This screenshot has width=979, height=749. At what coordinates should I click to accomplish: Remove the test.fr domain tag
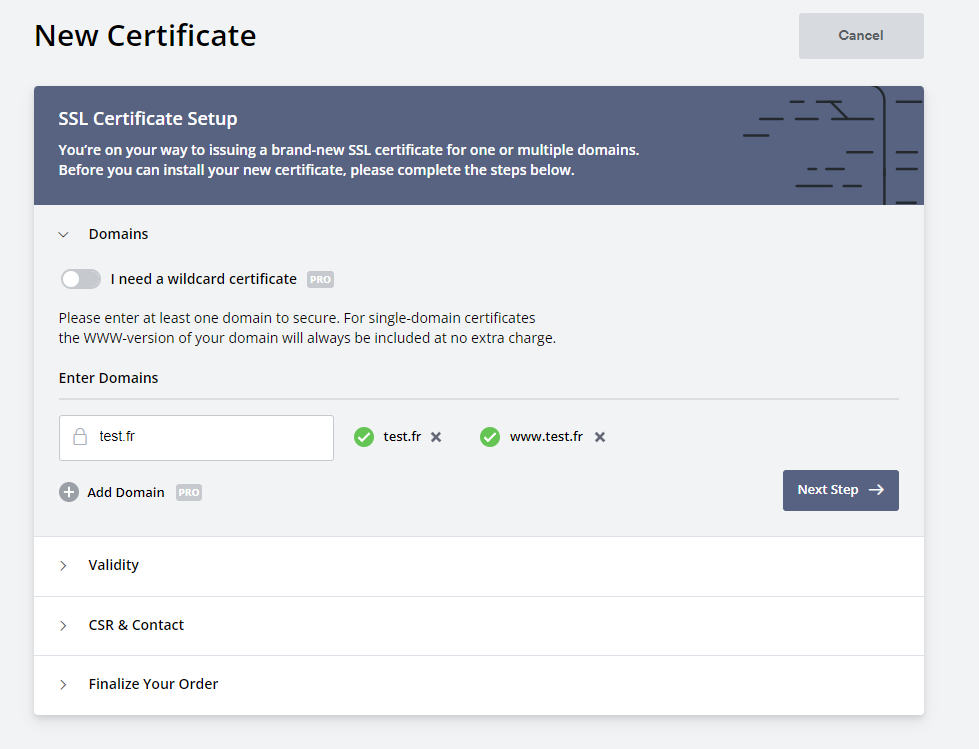[436, 437]
